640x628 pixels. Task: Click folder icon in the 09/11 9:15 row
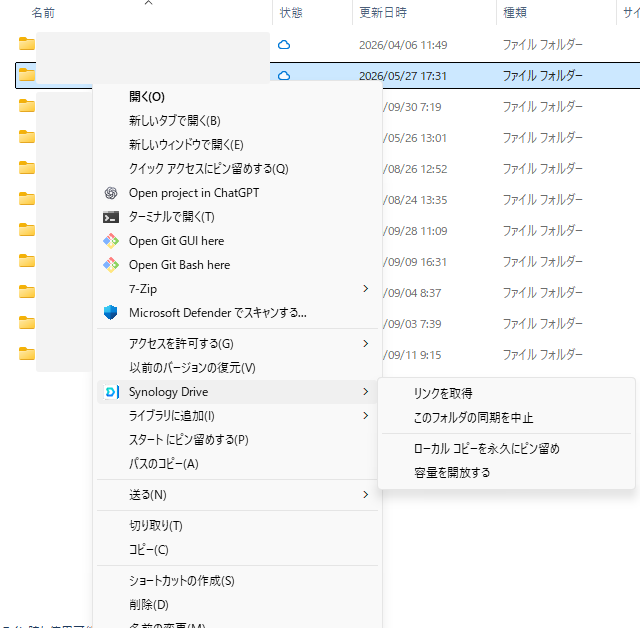click(x=27, y=354)
